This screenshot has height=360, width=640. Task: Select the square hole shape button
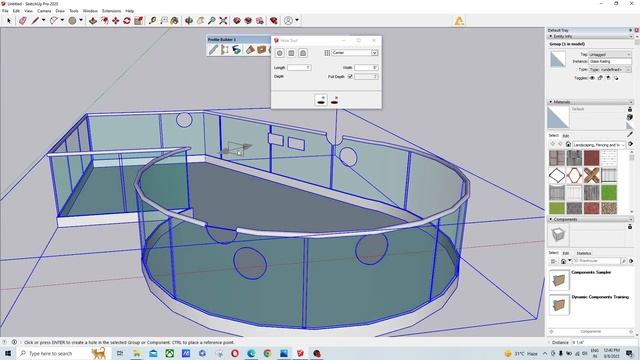pos(291,53)
